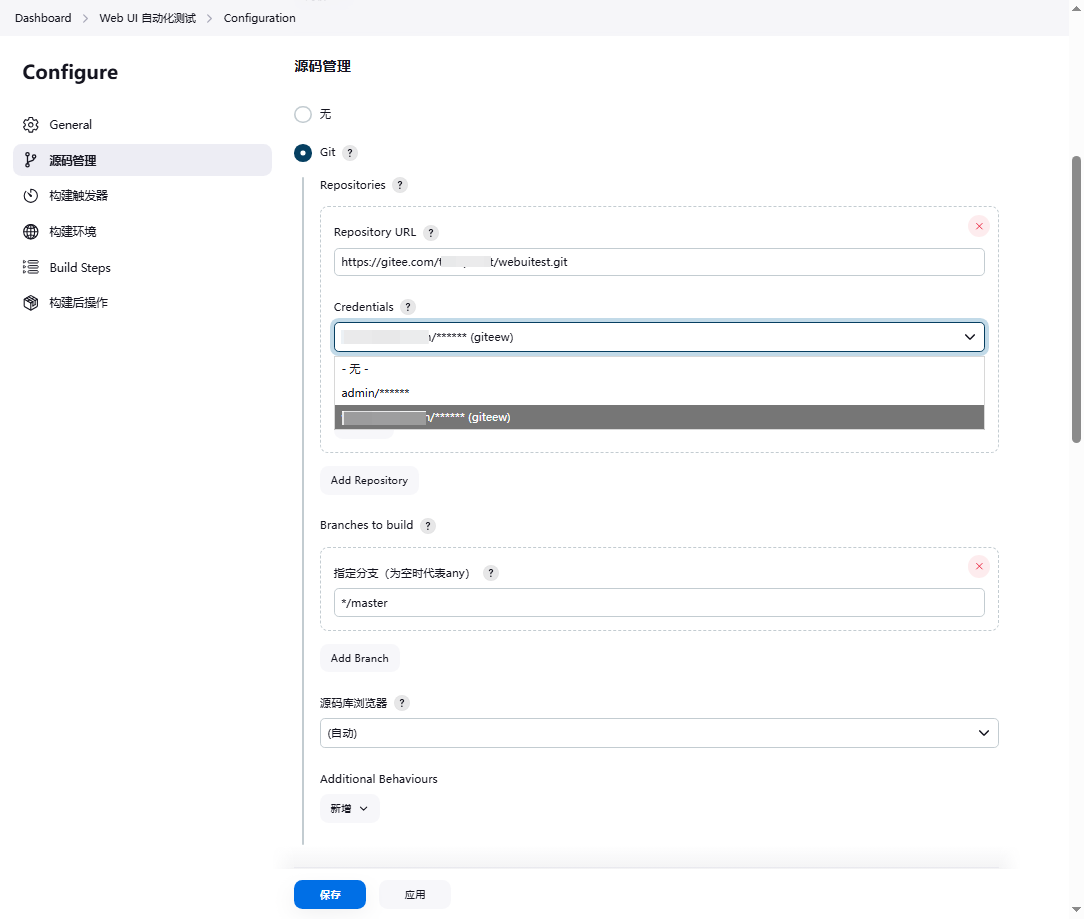The image size is (1084, 919).
Task: Expand the 新增 Additional Behaviours menu
Action: [350, 808]
